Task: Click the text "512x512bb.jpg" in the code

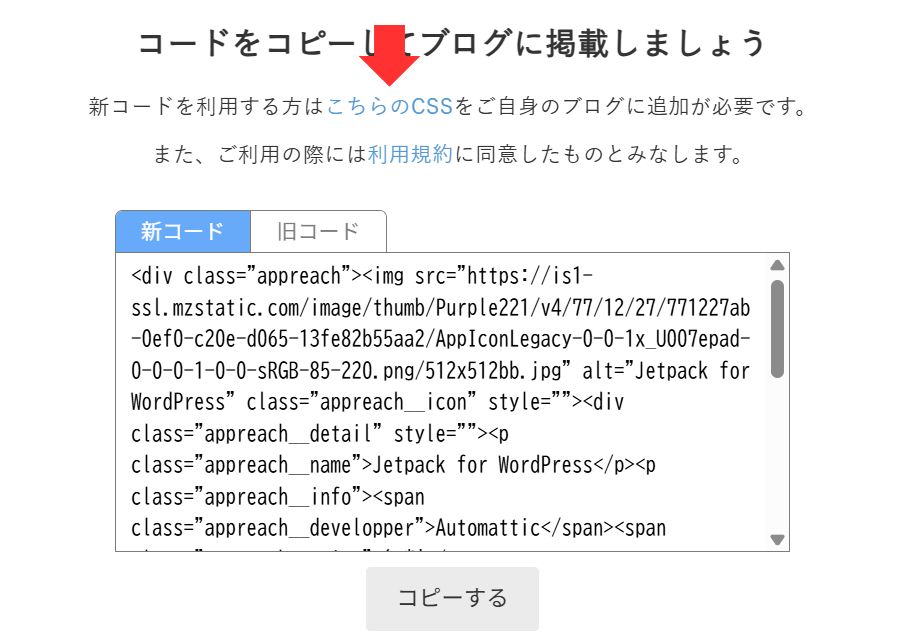Action: (493, 370)
